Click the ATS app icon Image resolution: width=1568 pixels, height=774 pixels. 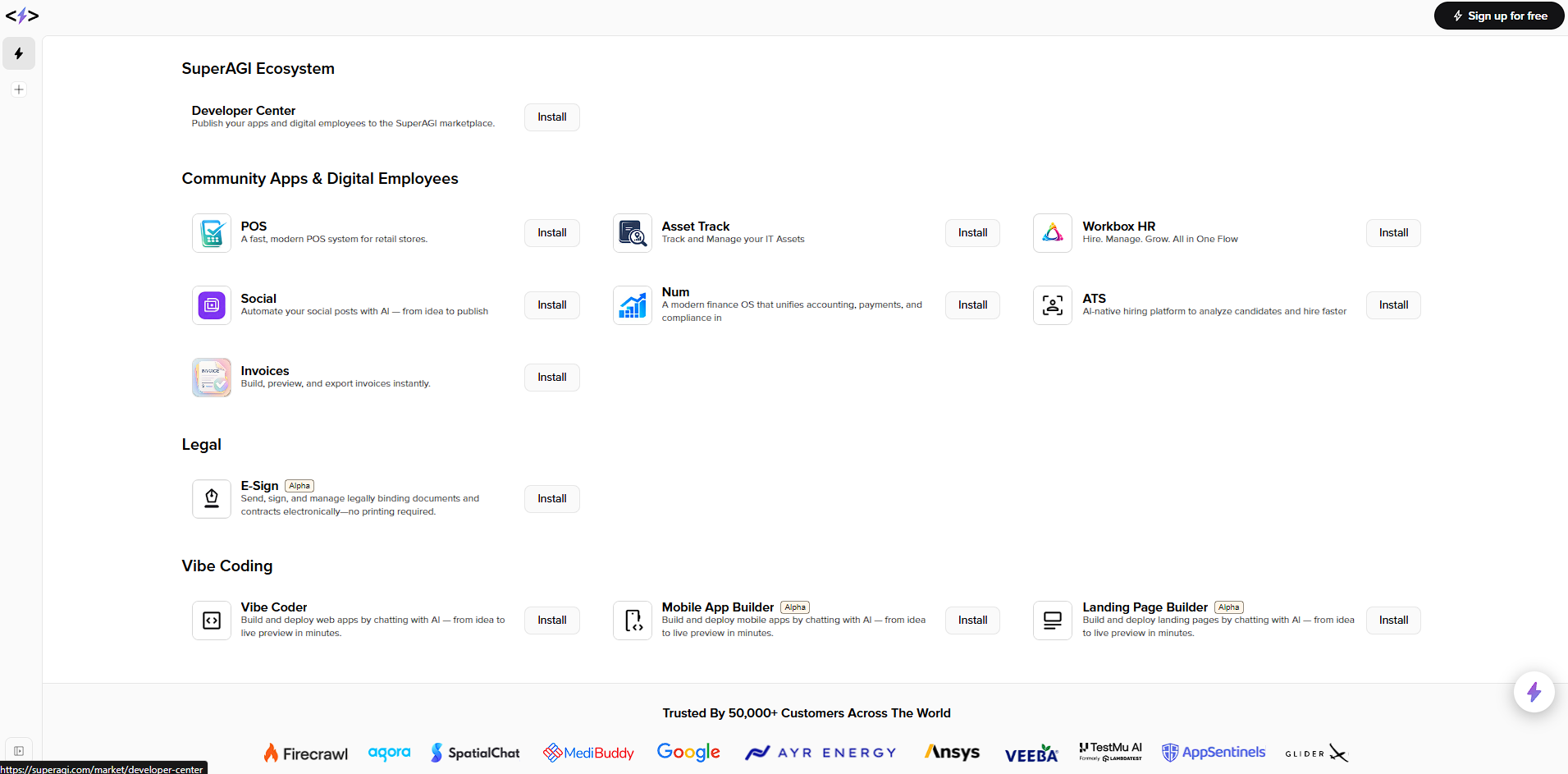[x=1053, y=305]
